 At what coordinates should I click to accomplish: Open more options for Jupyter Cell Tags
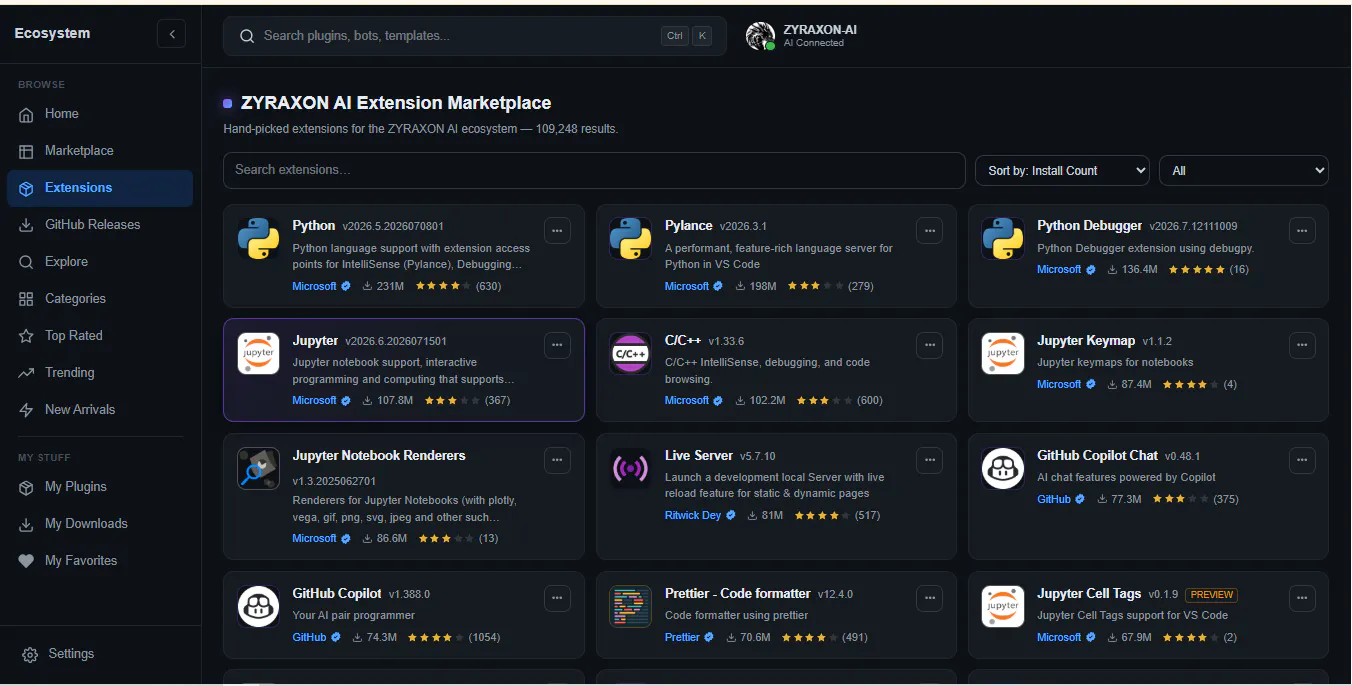pos(1301,598)
